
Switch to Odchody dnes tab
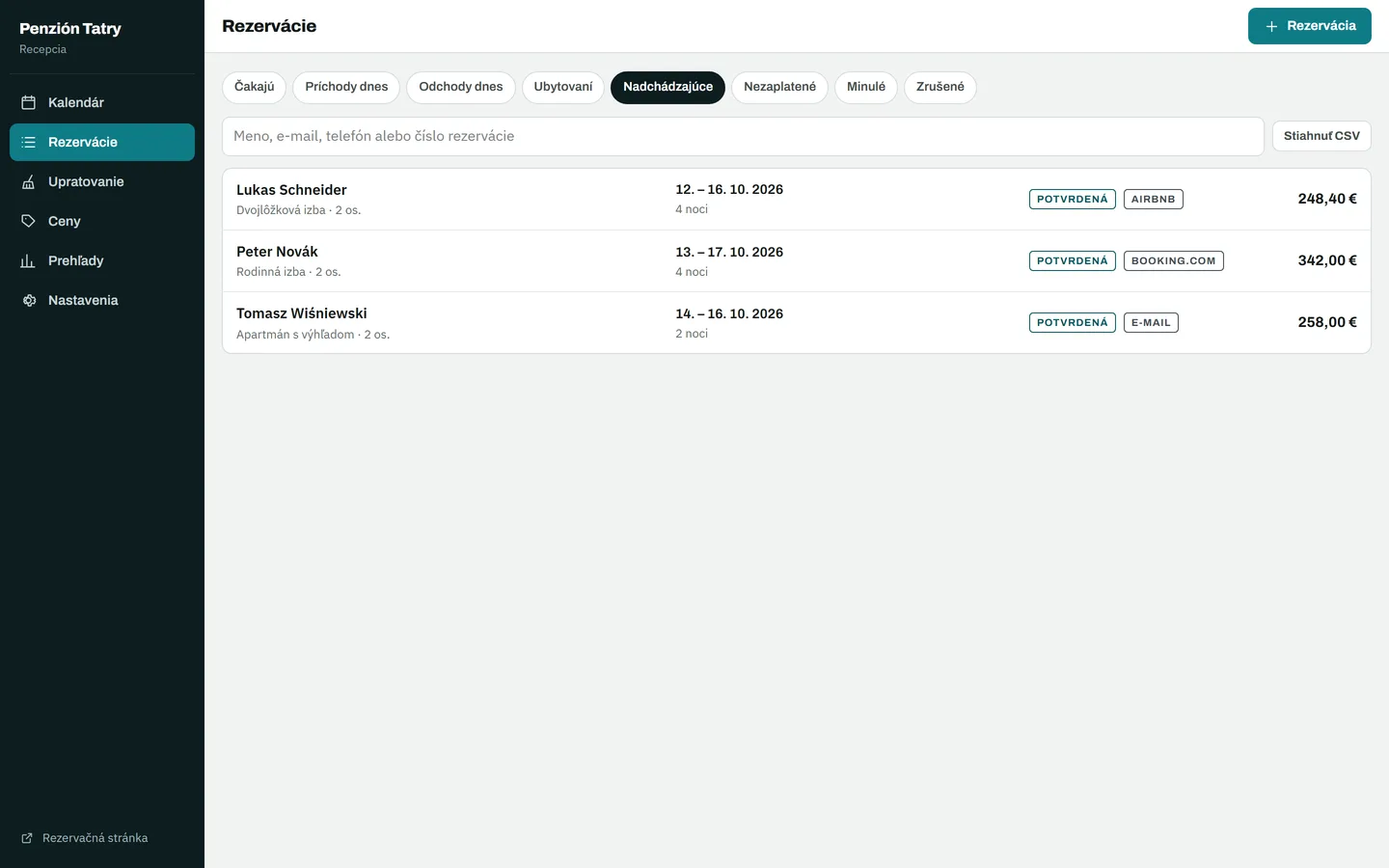(461, 87)
